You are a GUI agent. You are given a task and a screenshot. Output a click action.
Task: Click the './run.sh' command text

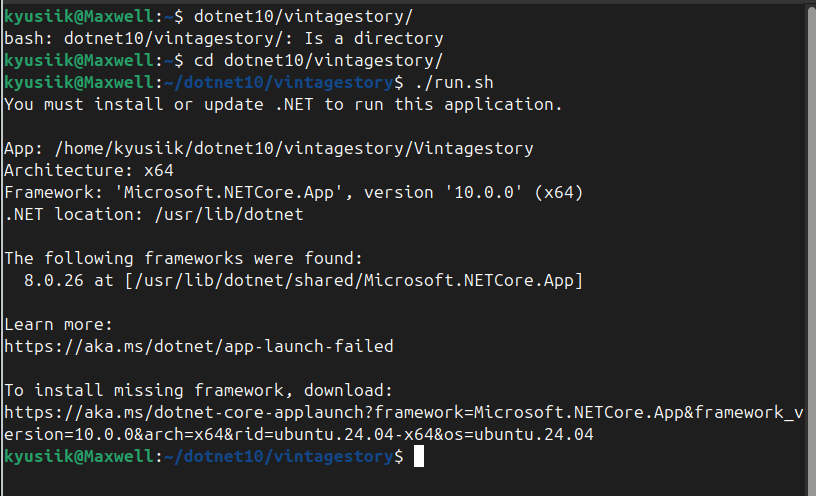tap(454, 83)
